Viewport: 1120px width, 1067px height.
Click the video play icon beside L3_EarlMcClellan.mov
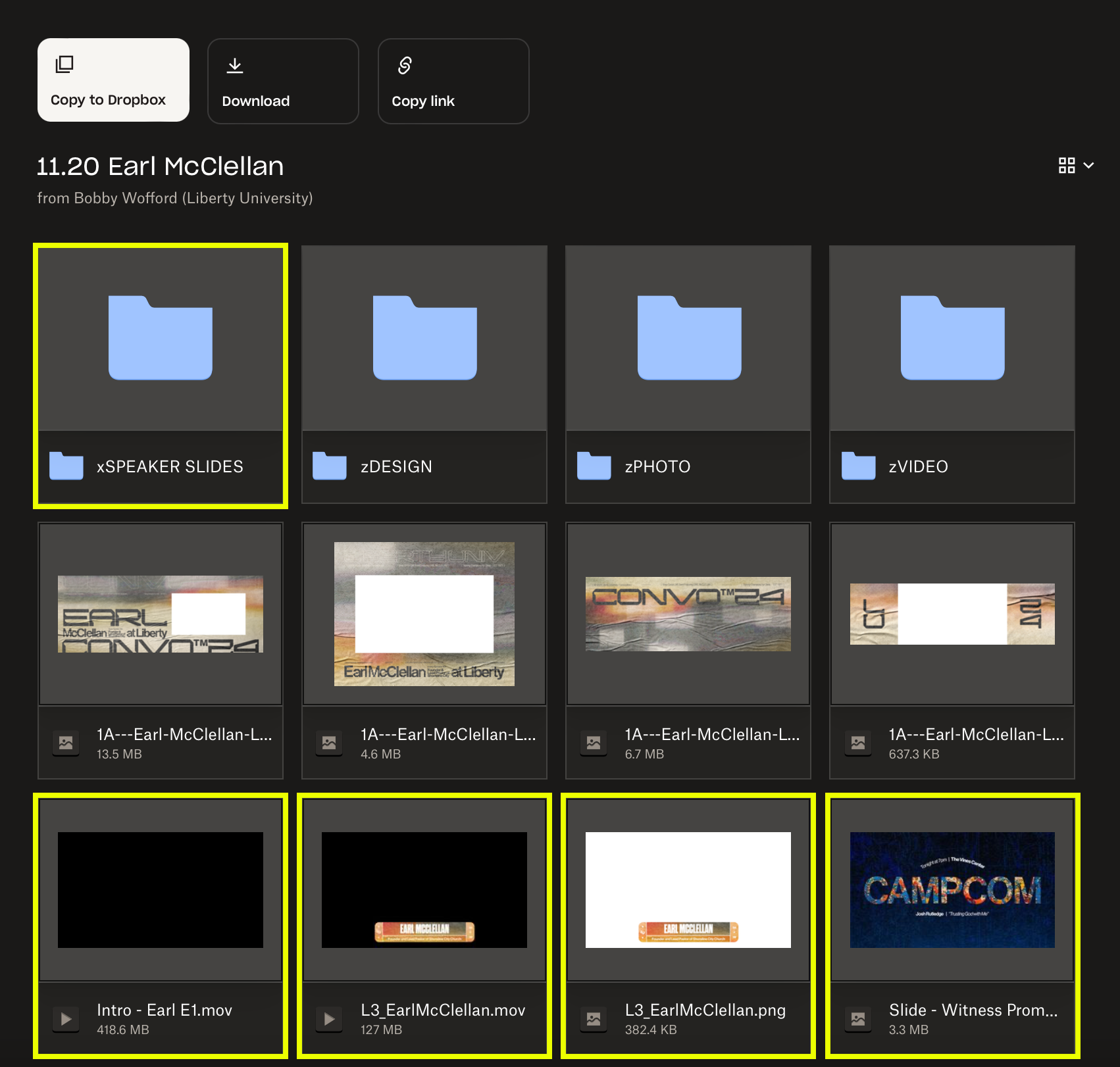[x=329, y=1019]
